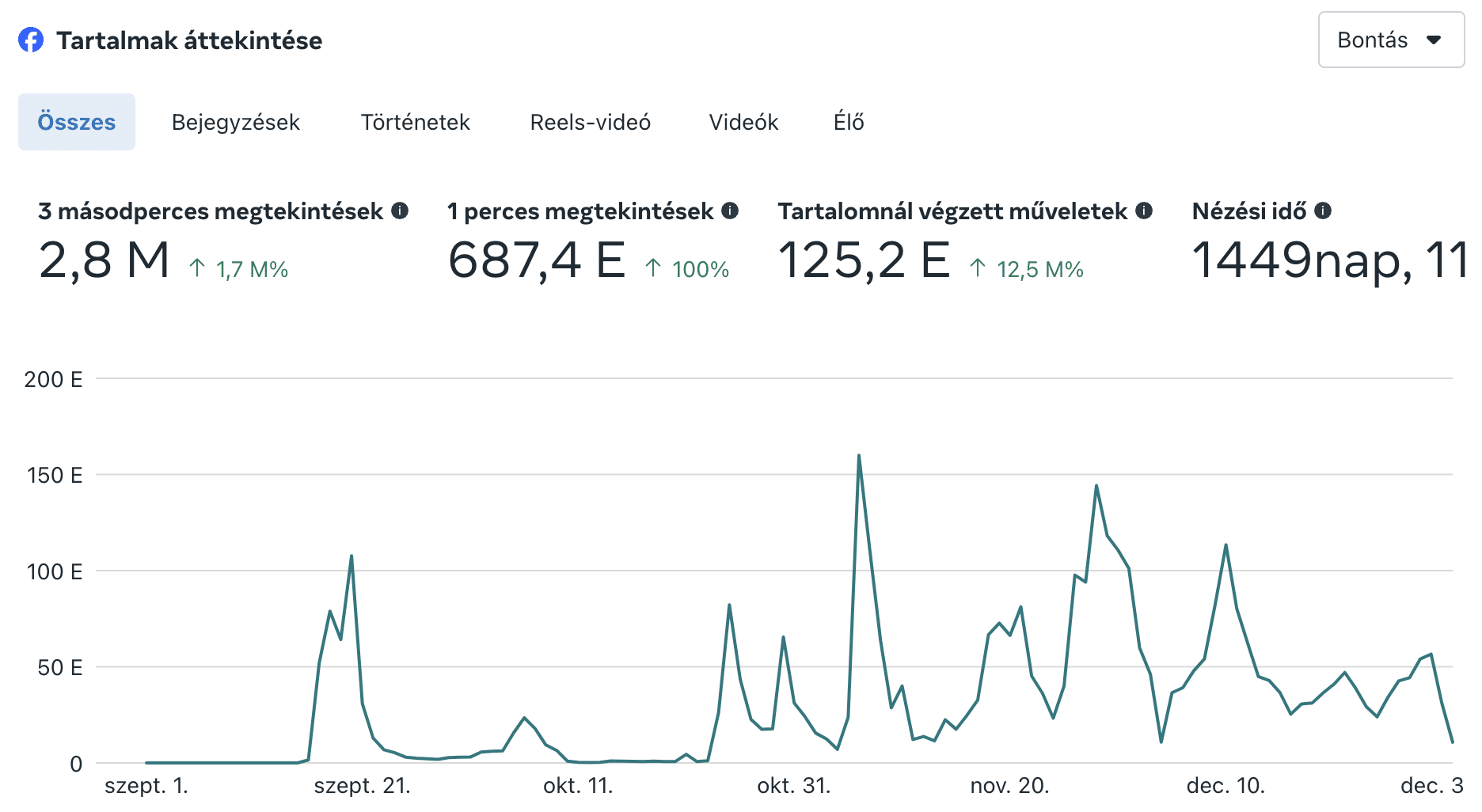Click the highest chart peak in early November
This screenshot has width=1482, height=812.
coord(859,457)
